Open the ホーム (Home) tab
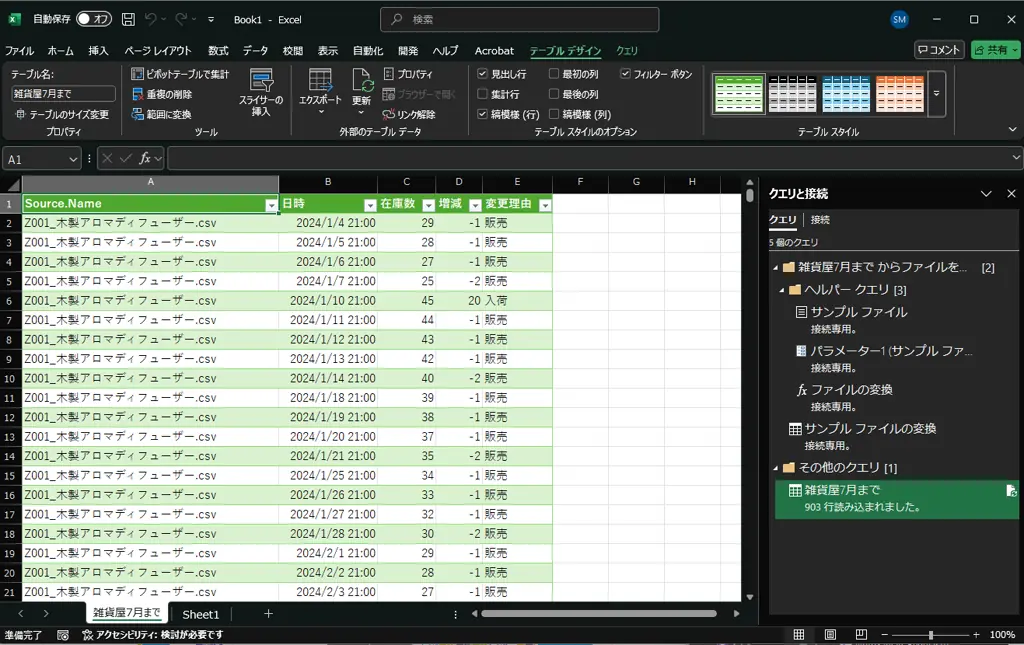Viewport: 1024px width, 645px height. pos(60,50)
